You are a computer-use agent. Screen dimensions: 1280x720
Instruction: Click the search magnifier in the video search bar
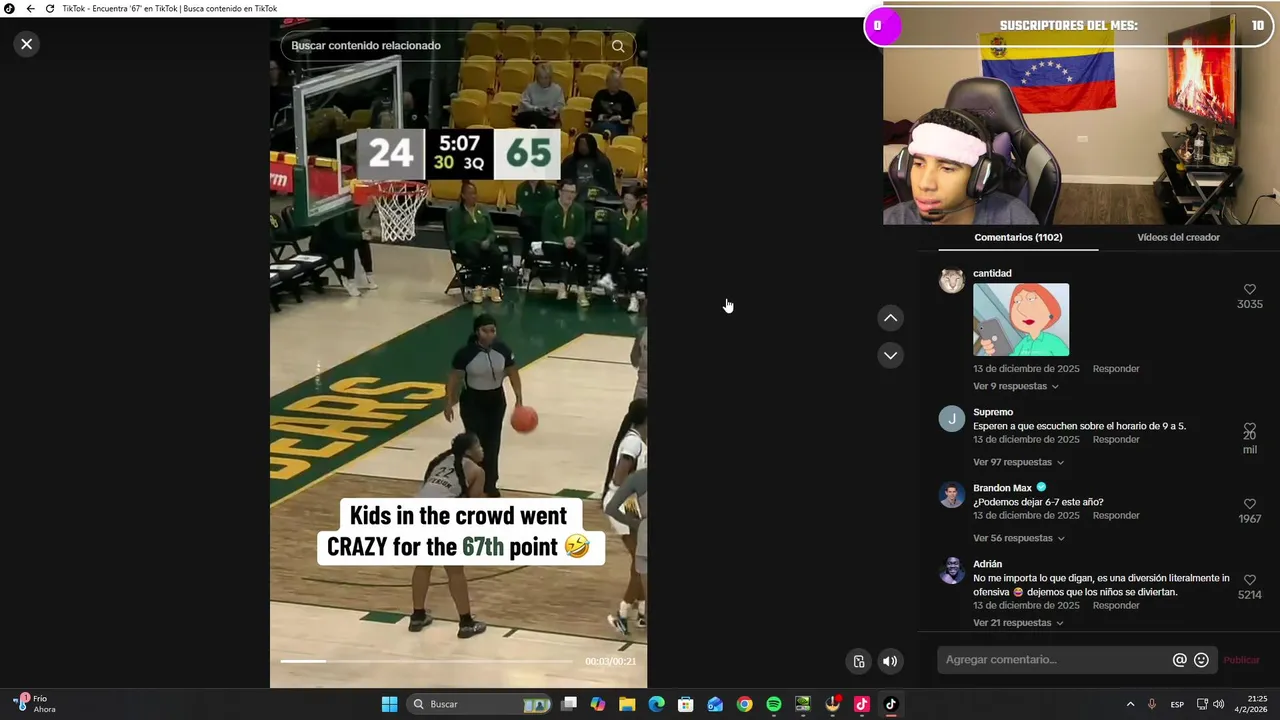point(618,46)
